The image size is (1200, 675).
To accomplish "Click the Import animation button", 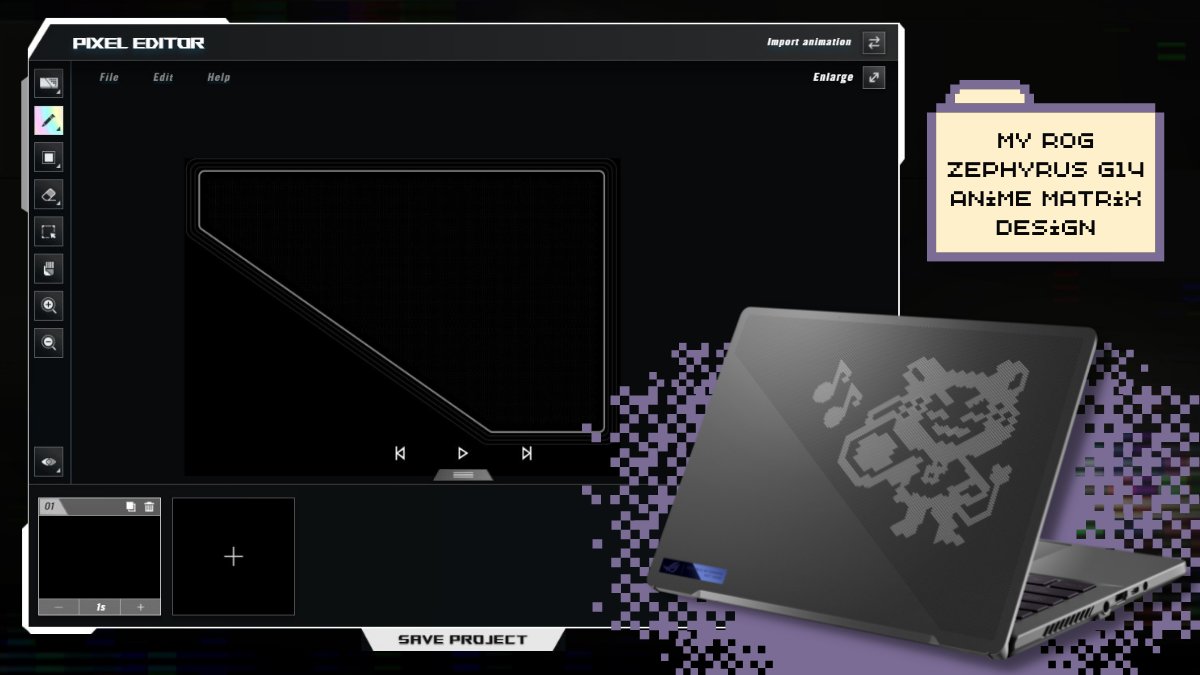I will coord(809,42).
